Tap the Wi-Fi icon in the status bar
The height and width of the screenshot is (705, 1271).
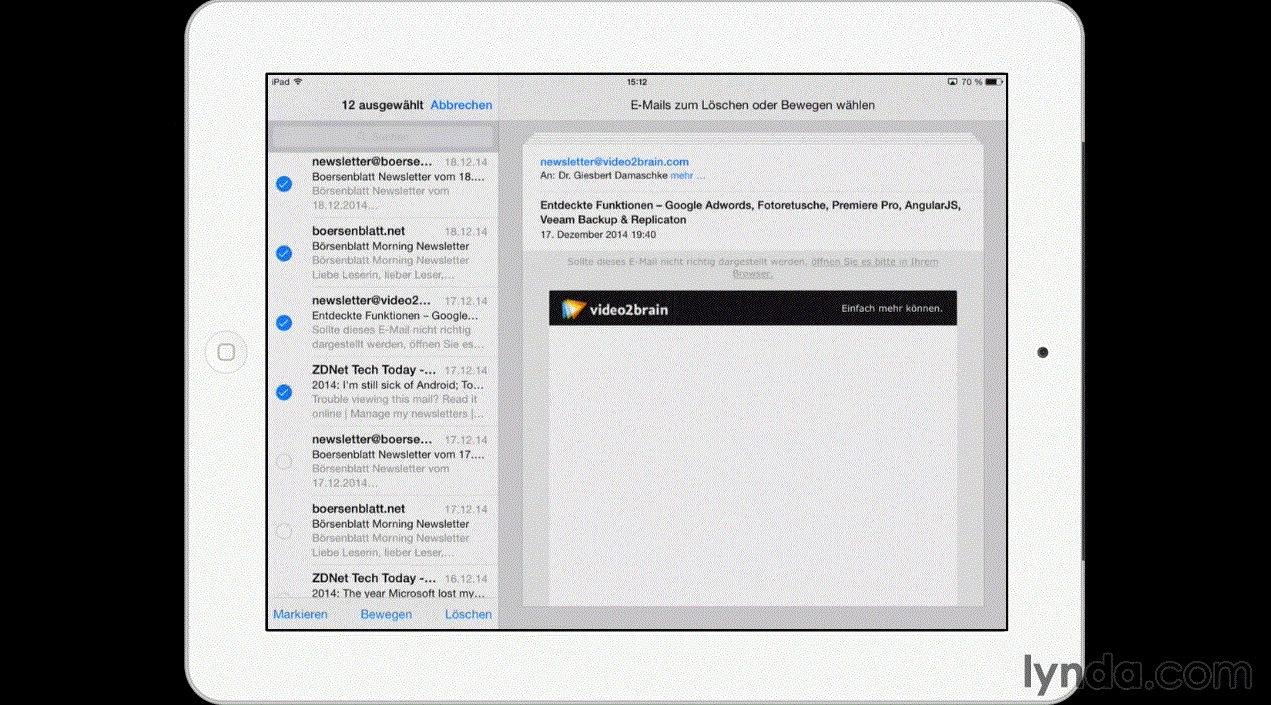[298, 82]
